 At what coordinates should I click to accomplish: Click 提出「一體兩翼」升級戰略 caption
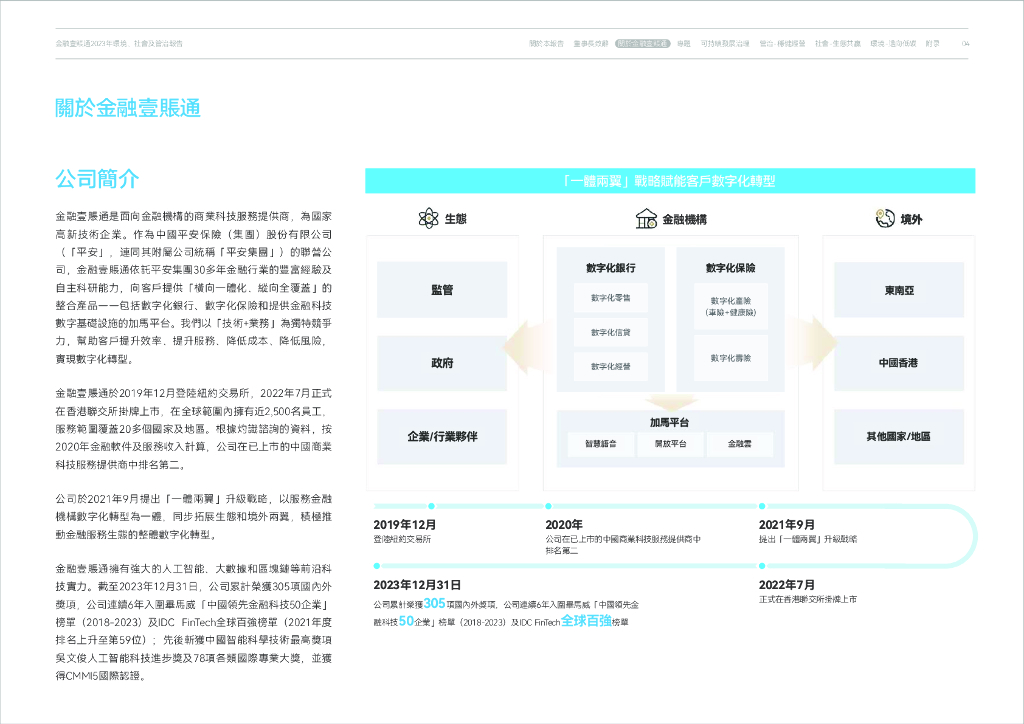[808, 539]
